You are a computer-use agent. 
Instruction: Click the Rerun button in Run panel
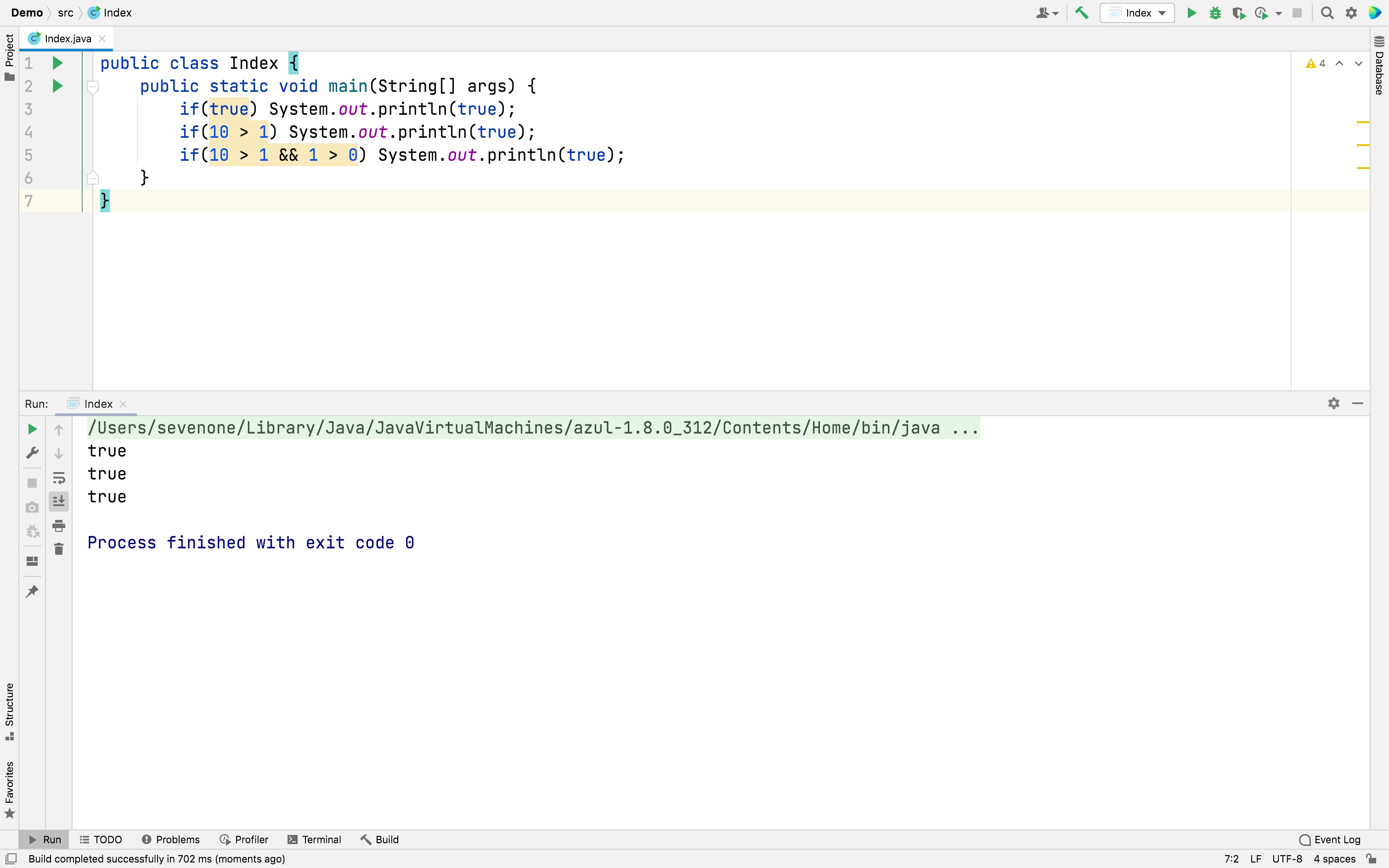tap(32, 429)
